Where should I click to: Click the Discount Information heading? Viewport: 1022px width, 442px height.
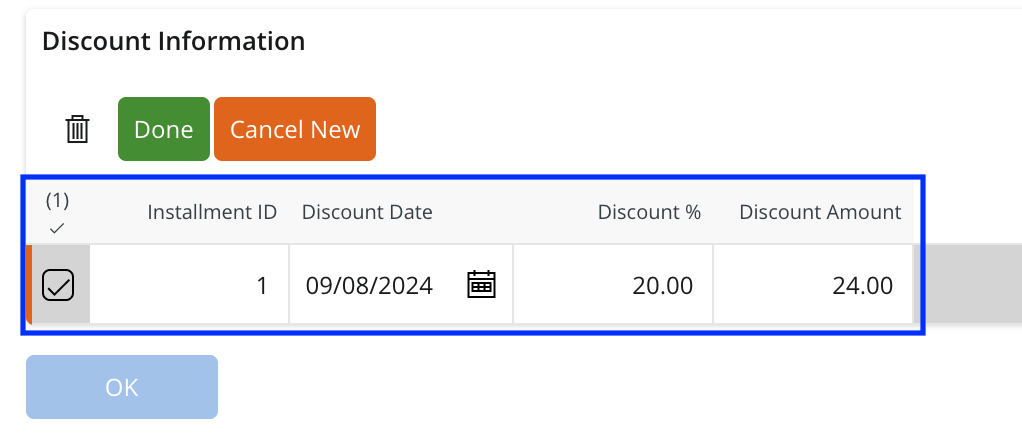[173, 41]
